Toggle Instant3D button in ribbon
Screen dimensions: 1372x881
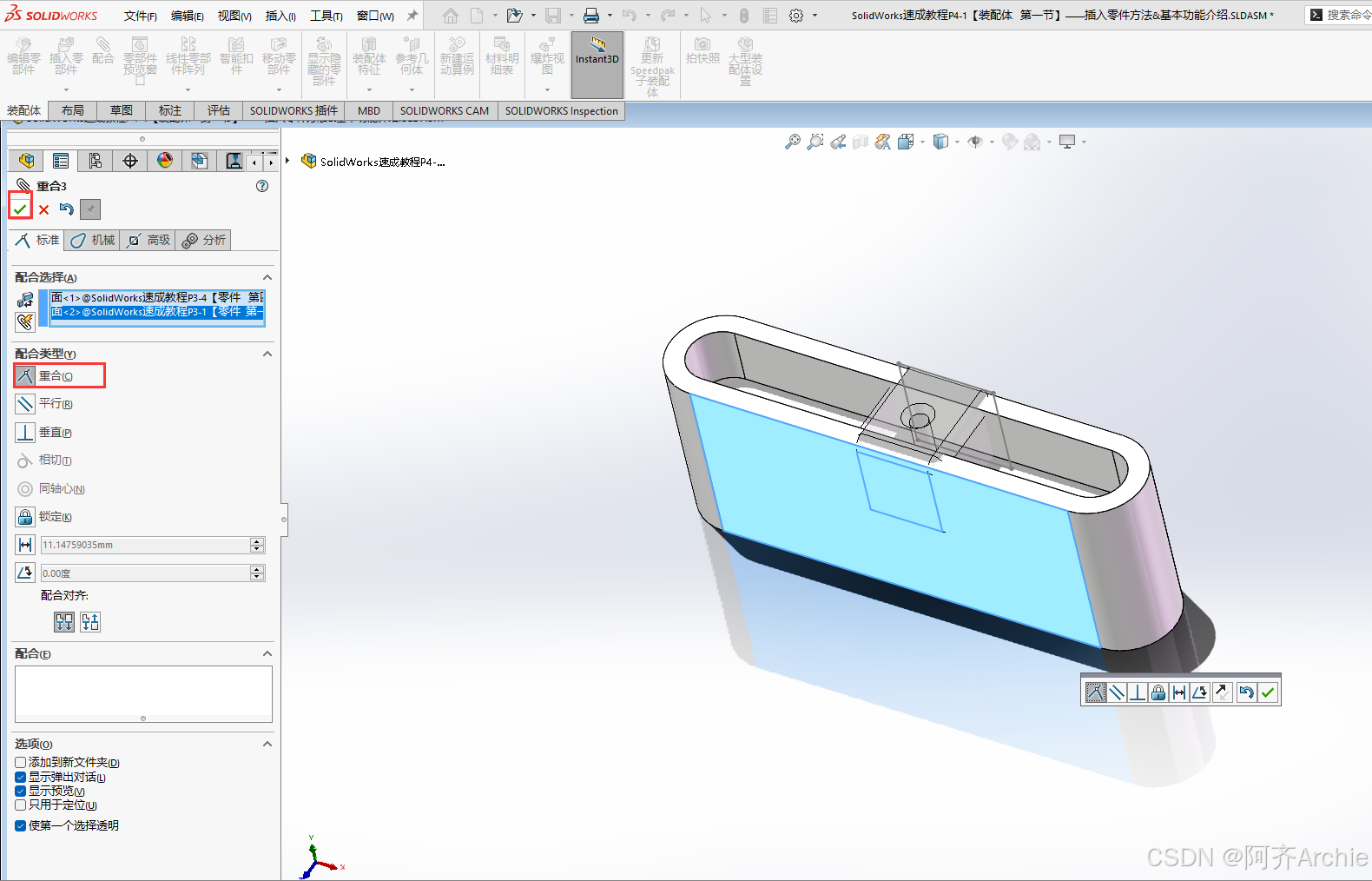[597, 64]
